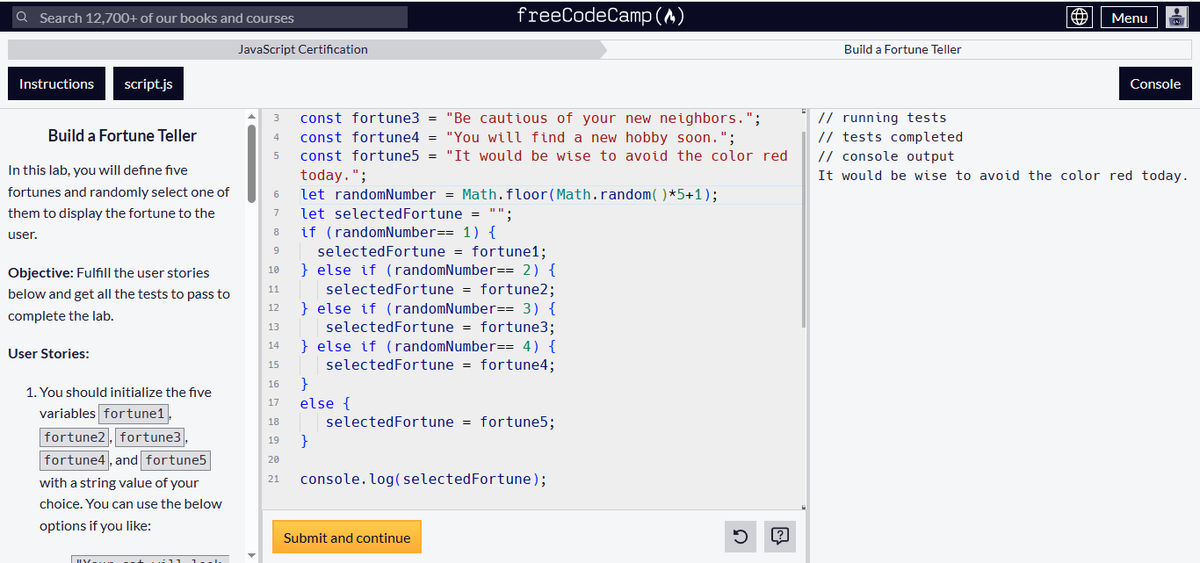Click the fortune3 string 'Be cautious of your new neighbors.'
Image resolution: width=1200 pixels, height=563 pixels.
[600, 118]
